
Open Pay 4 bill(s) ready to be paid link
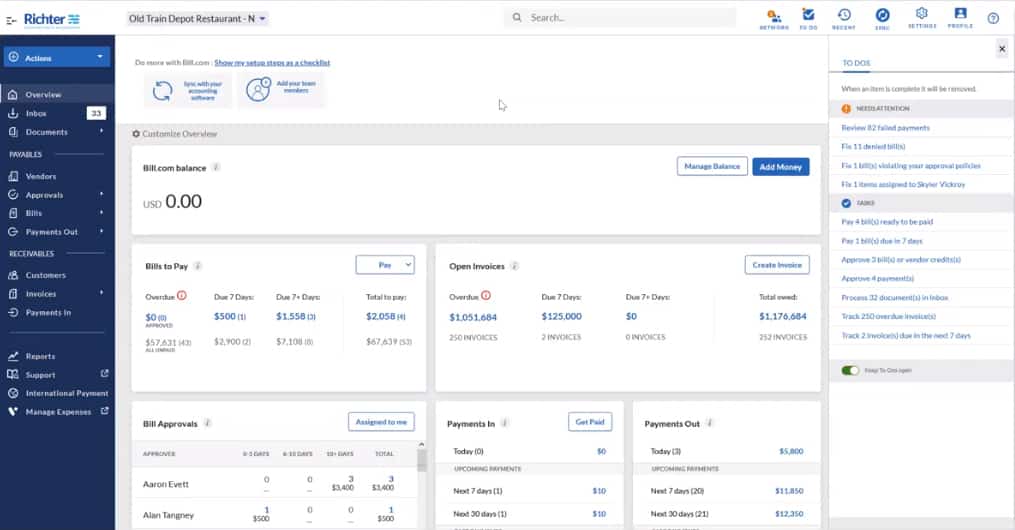pos(887,221)
